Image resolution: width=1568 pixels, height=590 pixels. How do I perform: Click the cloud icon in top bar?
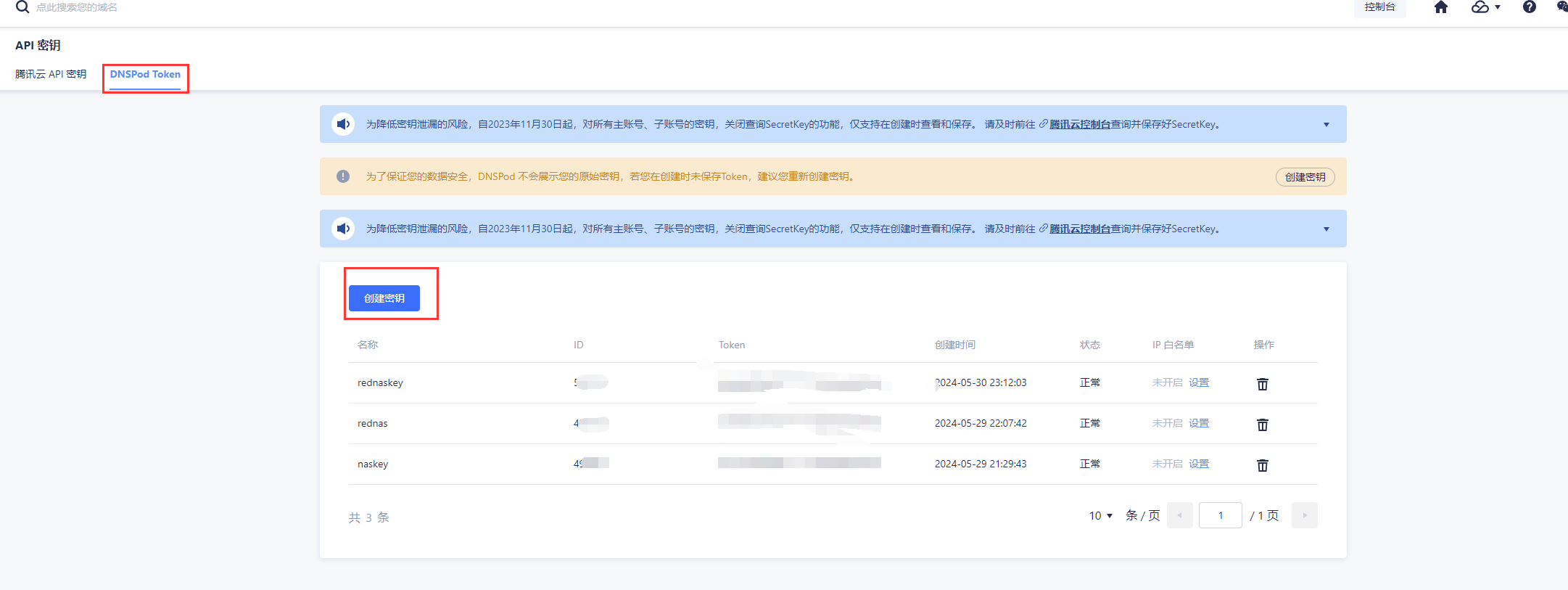1480,7
